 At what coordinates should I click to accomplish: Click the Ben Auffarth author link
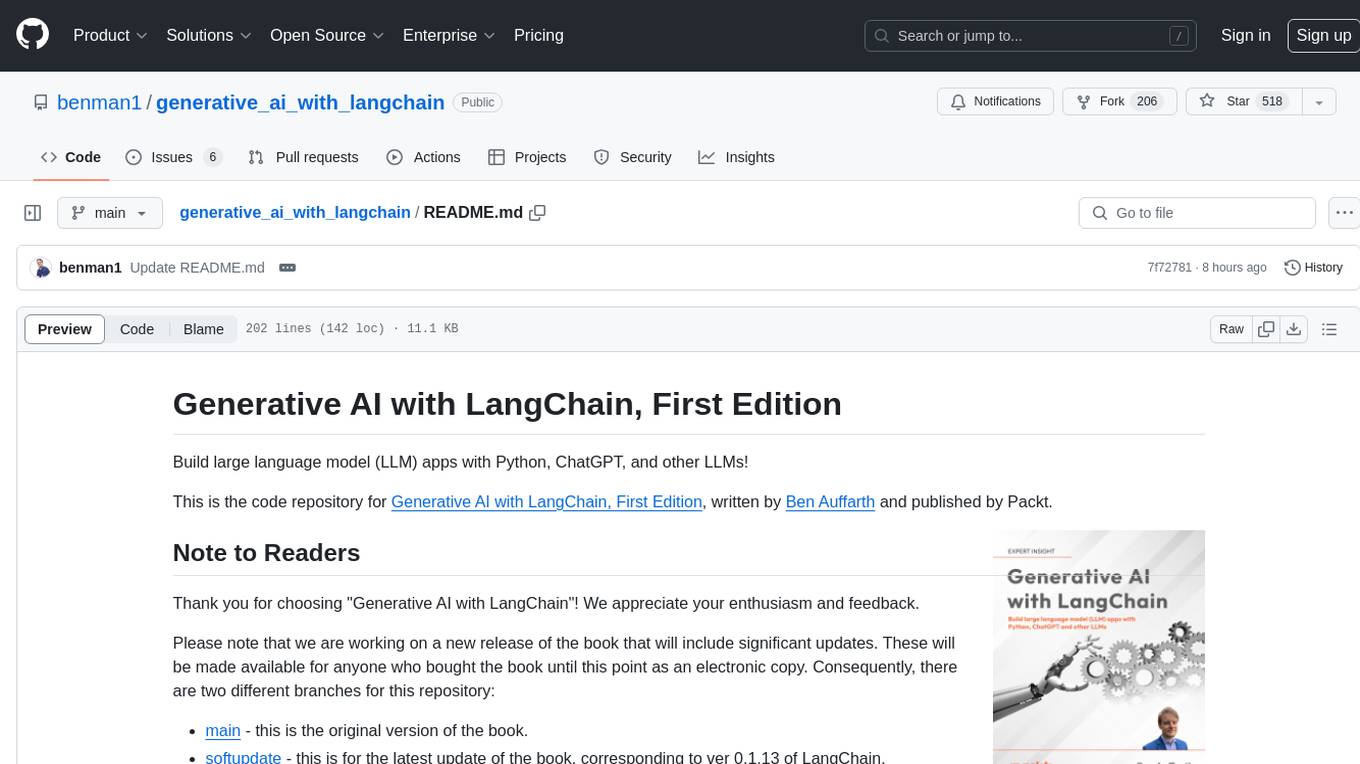[830, 502]
